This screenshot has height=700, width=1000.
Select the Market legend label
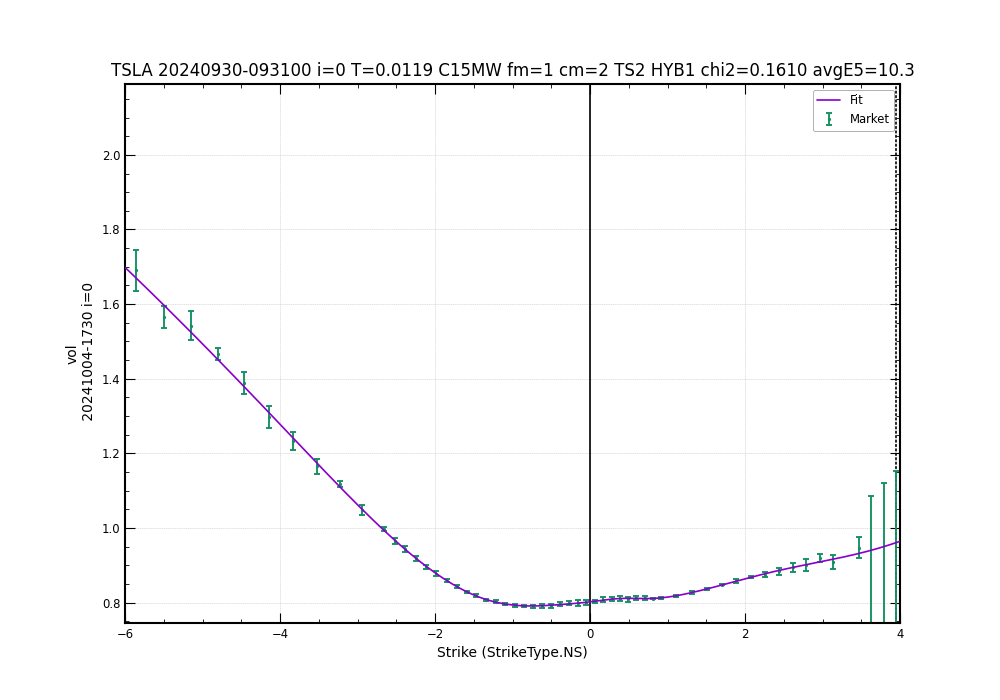click(868, 119)
